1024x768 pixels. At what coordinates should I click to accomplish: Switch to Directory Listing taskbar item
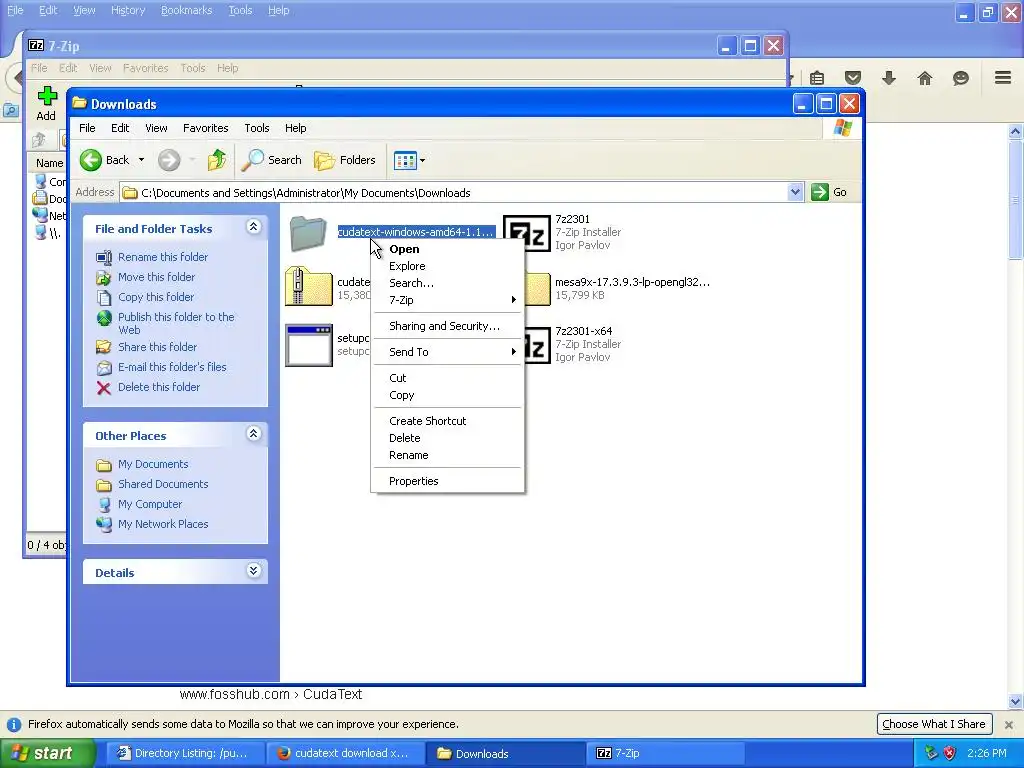click(x=185, y=753)
